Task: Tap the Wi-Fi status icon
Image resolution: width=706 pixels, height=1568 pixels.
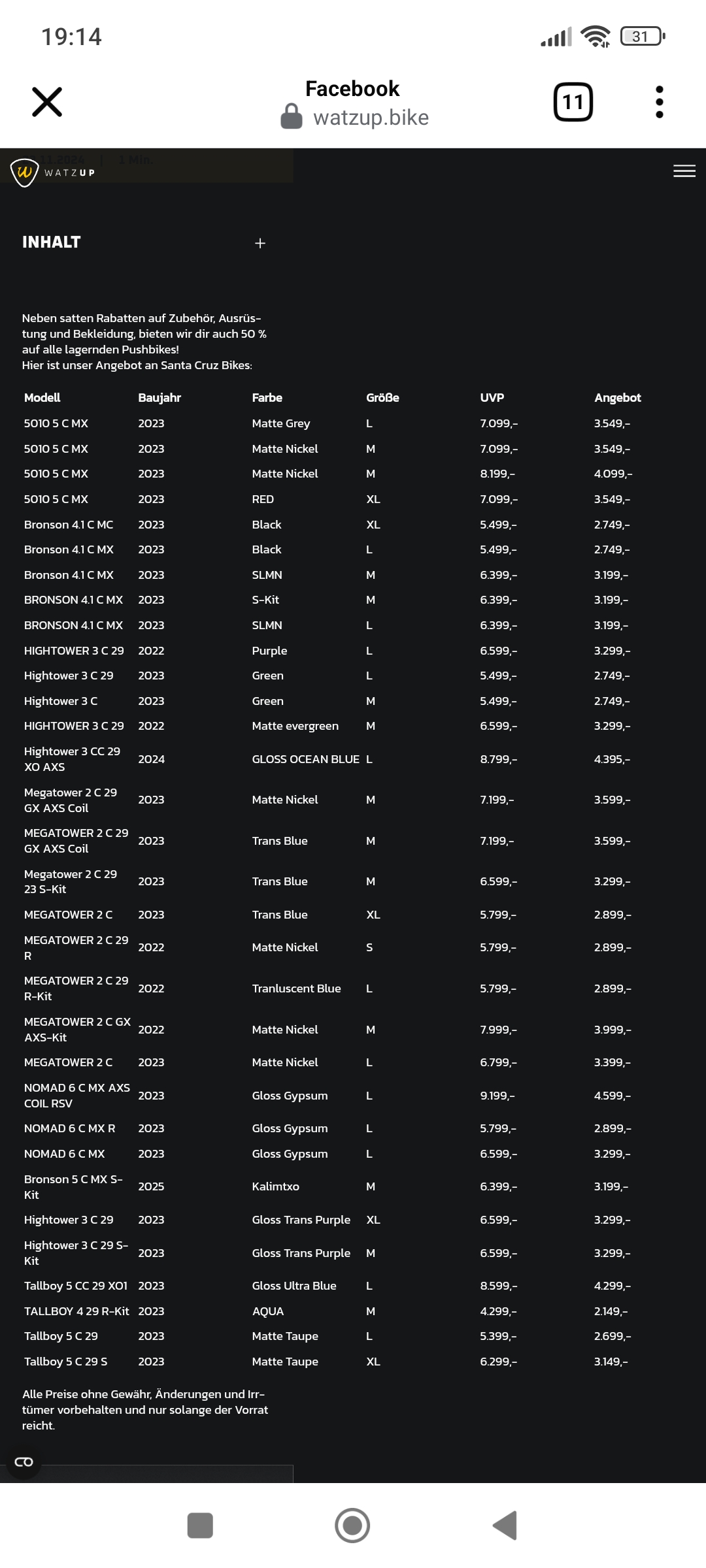Action: [596, 37]
